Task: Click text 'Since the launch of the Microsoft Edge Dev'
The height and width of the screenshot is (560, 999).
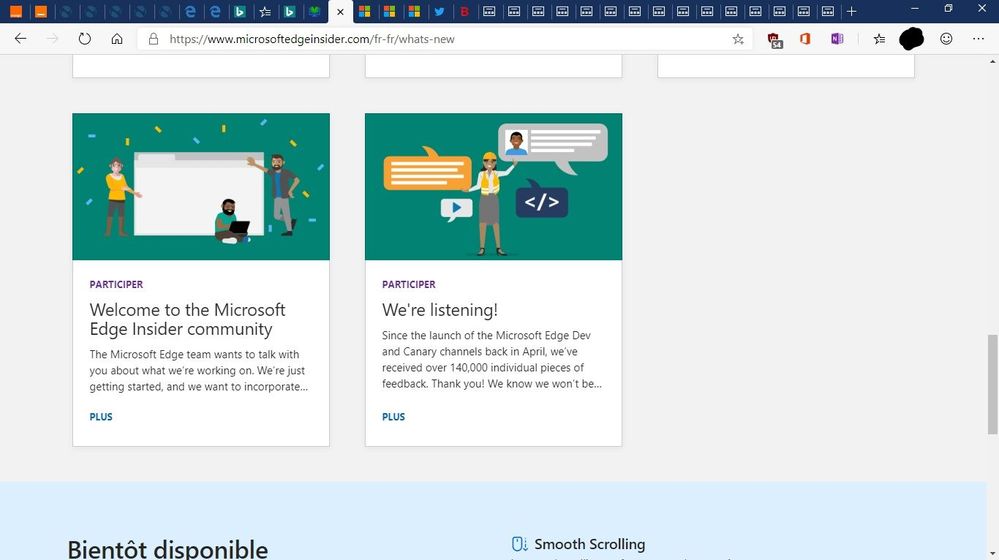Action: (x=486, y=335)
